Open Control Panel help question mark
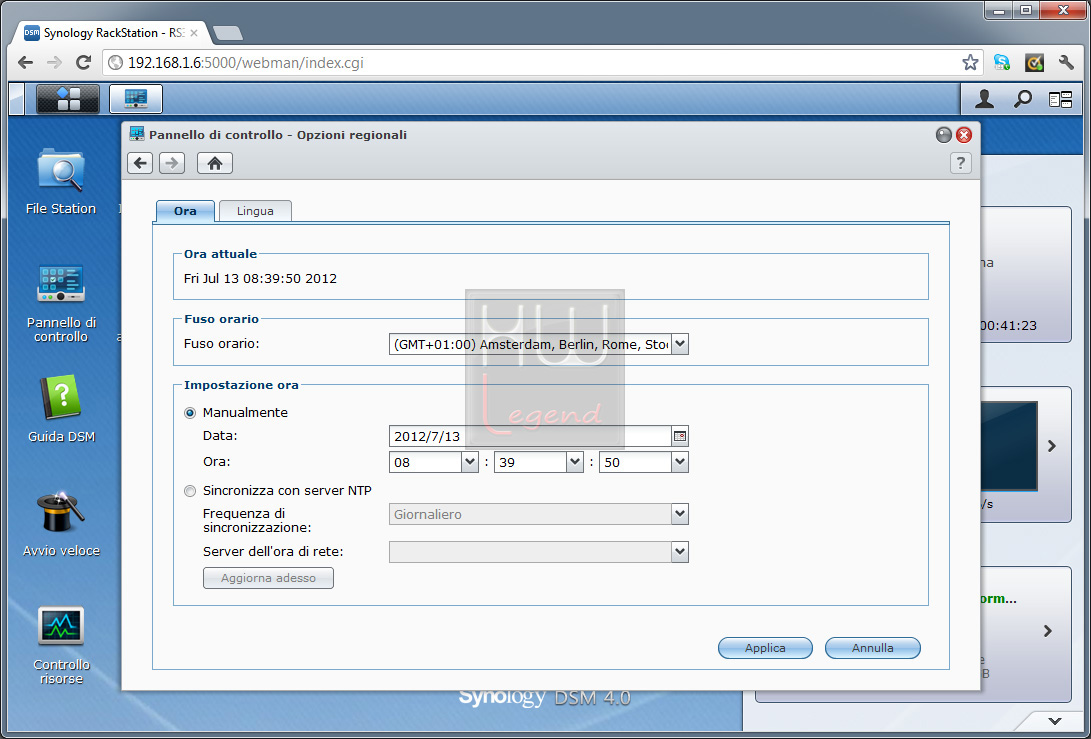The width and height of the screenshot is (1091, 739). 960,163
